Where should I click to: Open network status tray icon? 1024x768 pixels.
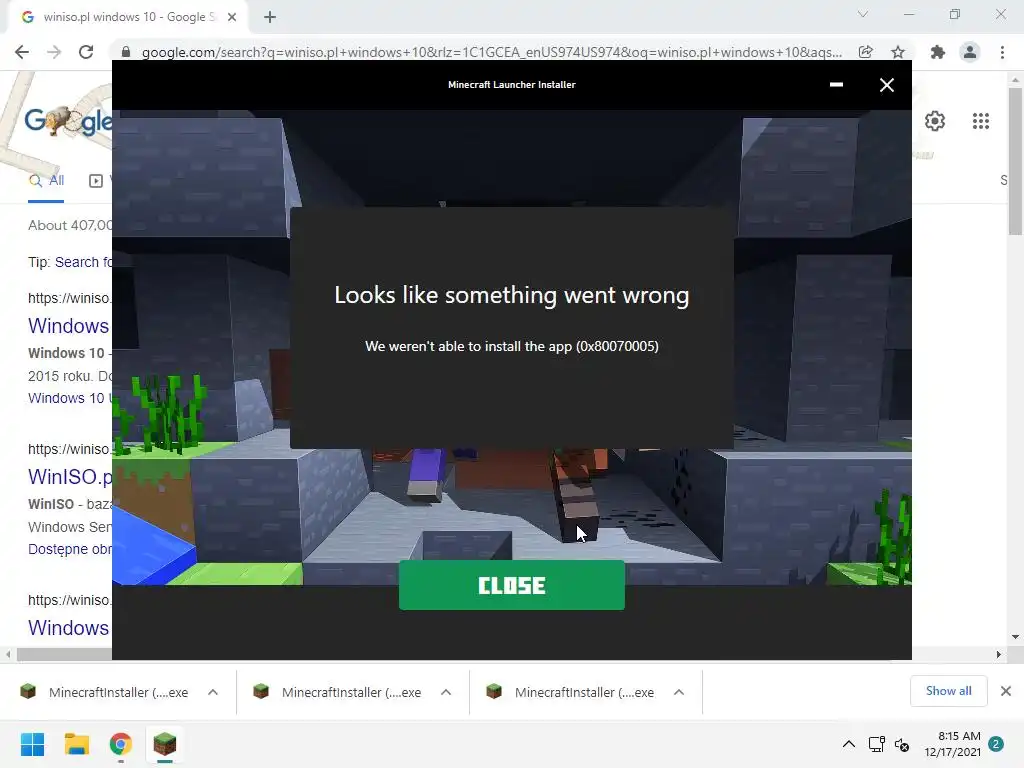(x=876, y=744)
